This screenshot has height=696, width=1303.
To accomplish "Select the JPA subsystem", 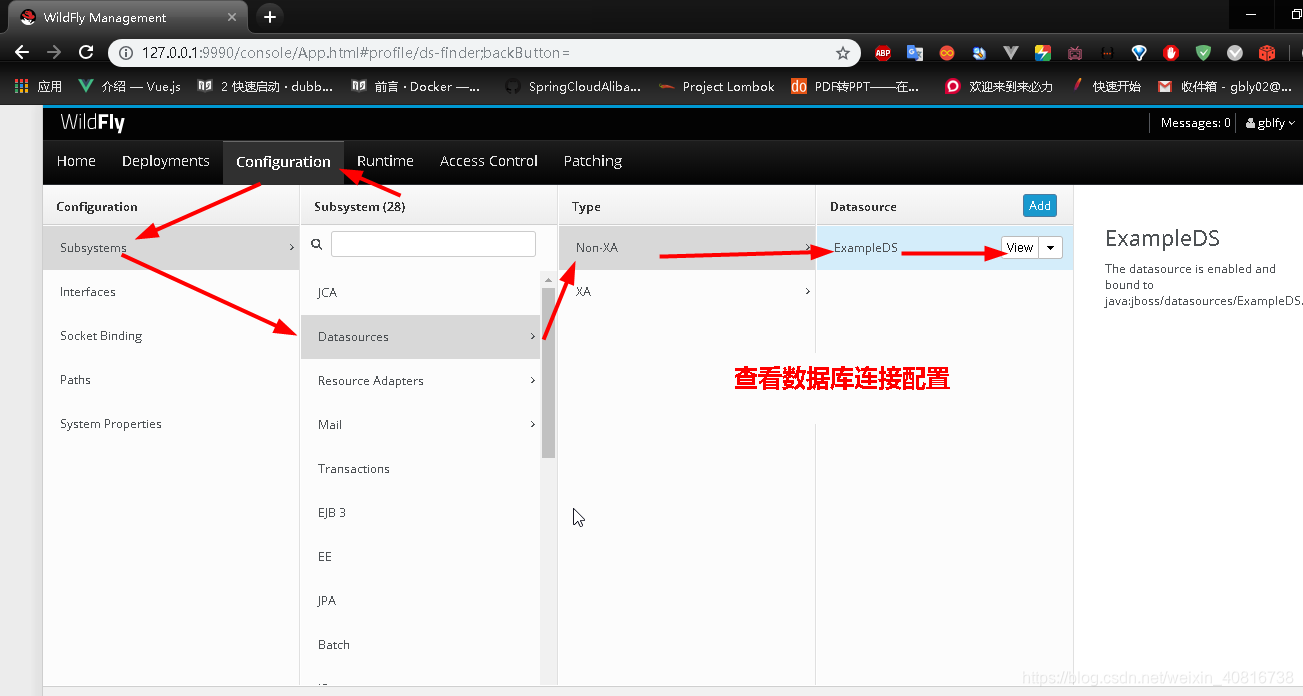I will pyautogui.click(x=420, y=601).
